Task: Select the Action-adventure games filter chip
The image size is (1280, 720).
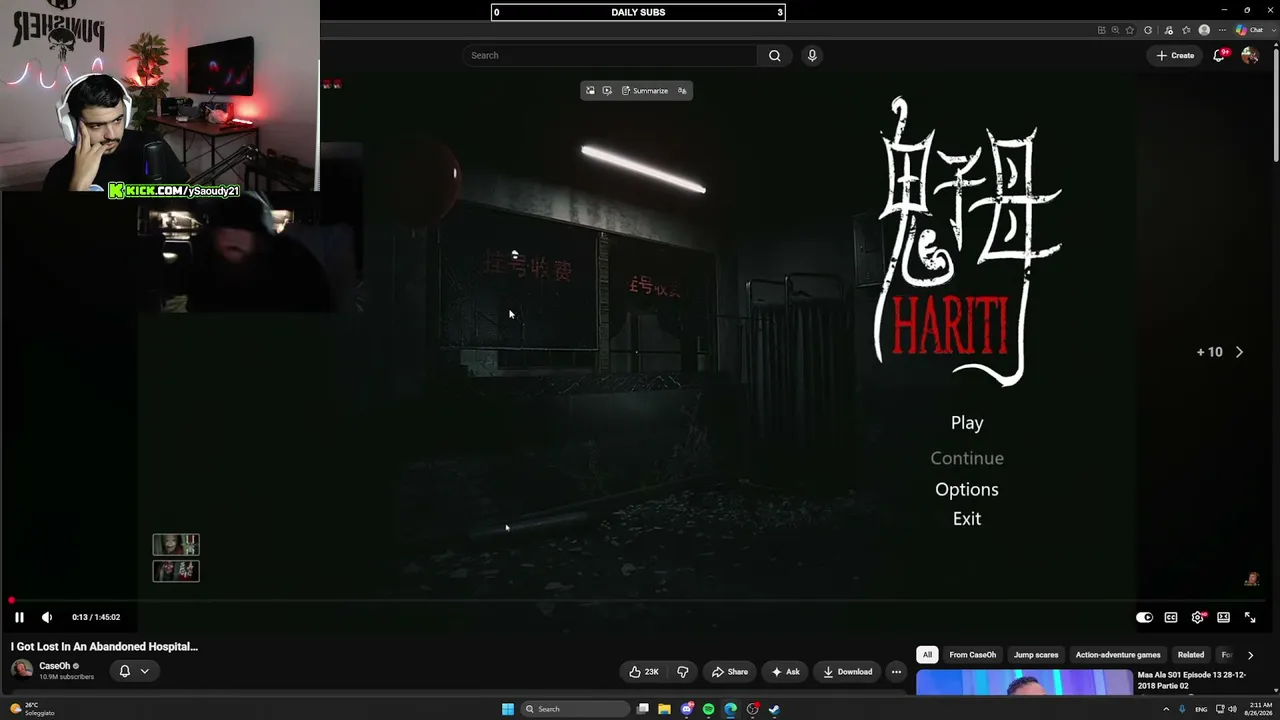Action: pyautogui.click(x=1118, y=655)
